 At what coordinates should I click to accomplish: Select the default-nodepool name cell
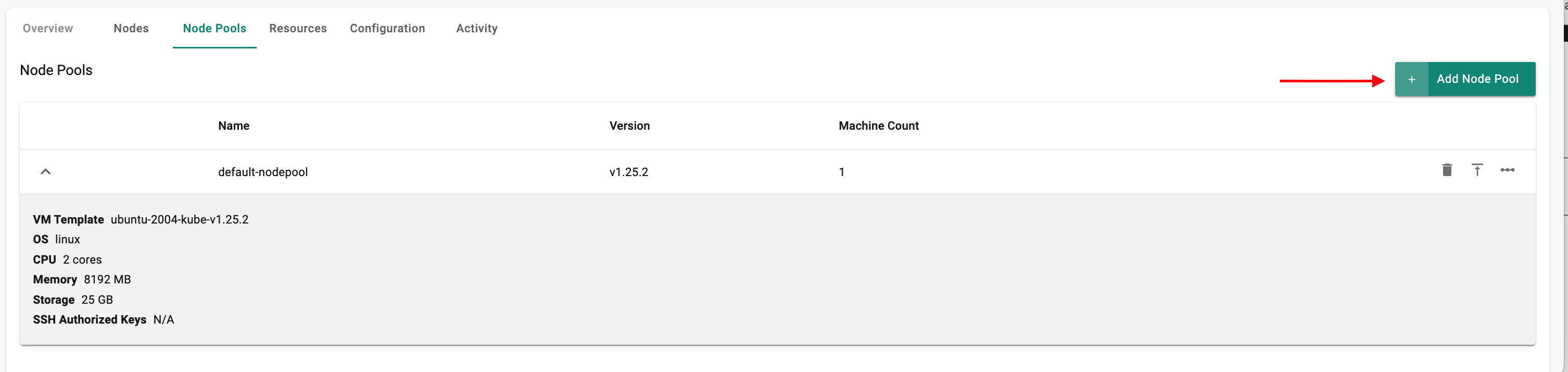click(263, 172)
